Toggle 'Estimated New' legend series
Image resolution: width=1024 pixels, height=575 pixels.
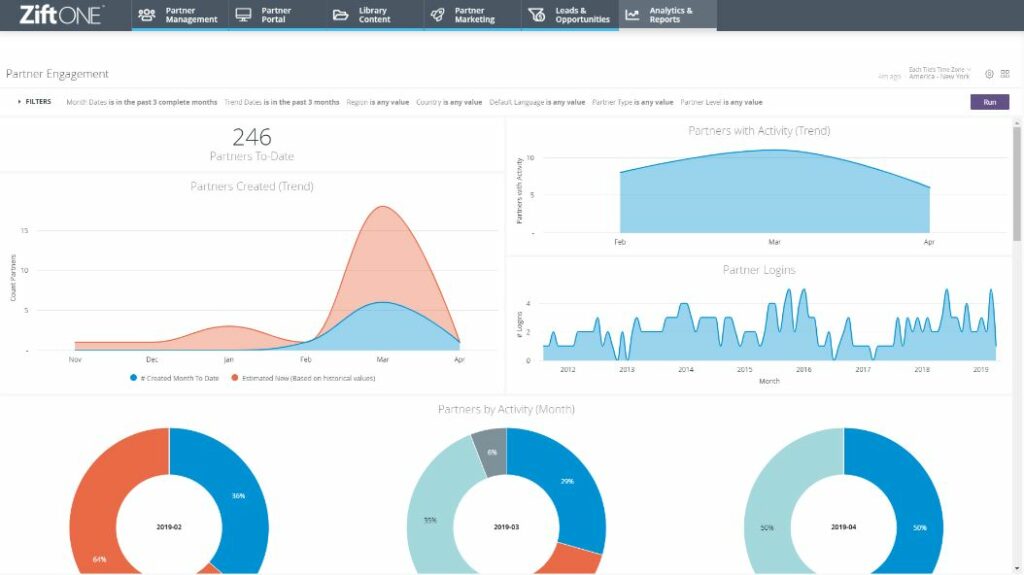pos(303,378)
